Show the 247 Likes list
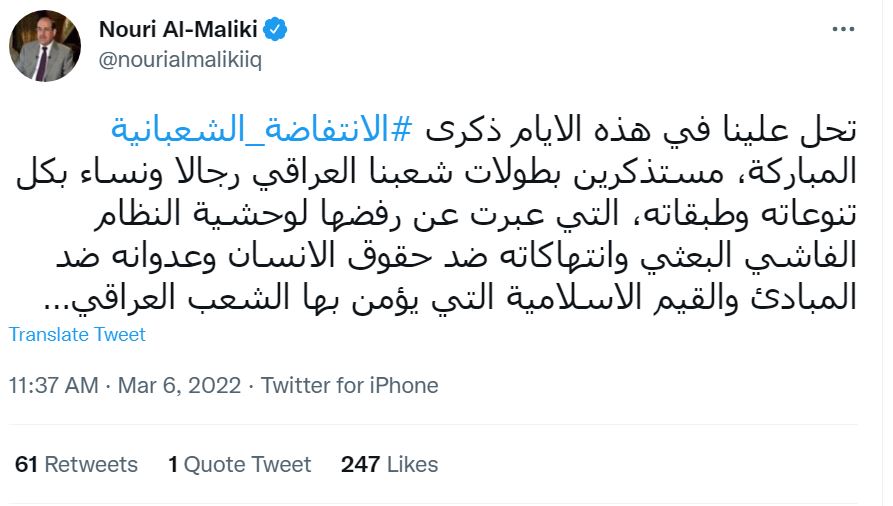 pyautogui.click(x=389, y=464)
